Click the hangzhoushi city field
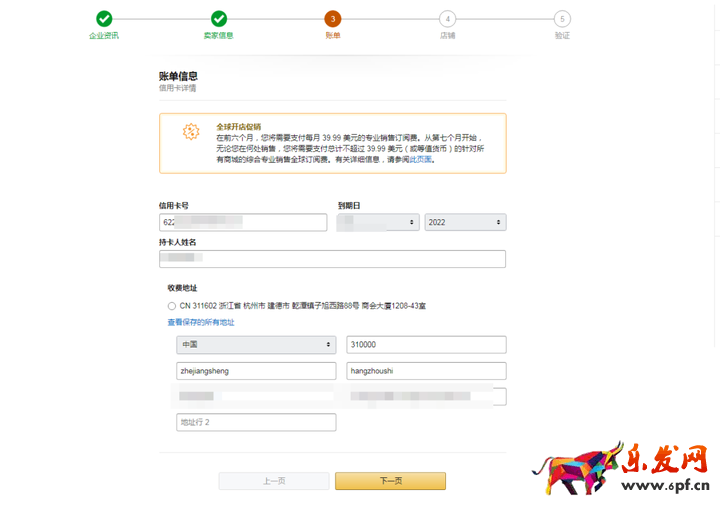Screen dimensions: 720x506 pos(426,371)
